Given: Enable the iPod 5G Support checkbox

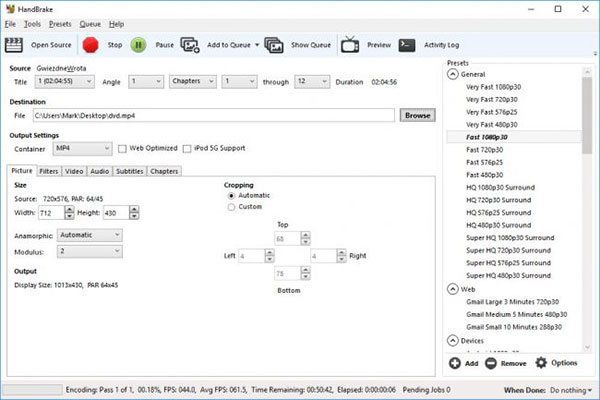Looking at the screenshot, I should pyautogui.click(x=187, y=149).
